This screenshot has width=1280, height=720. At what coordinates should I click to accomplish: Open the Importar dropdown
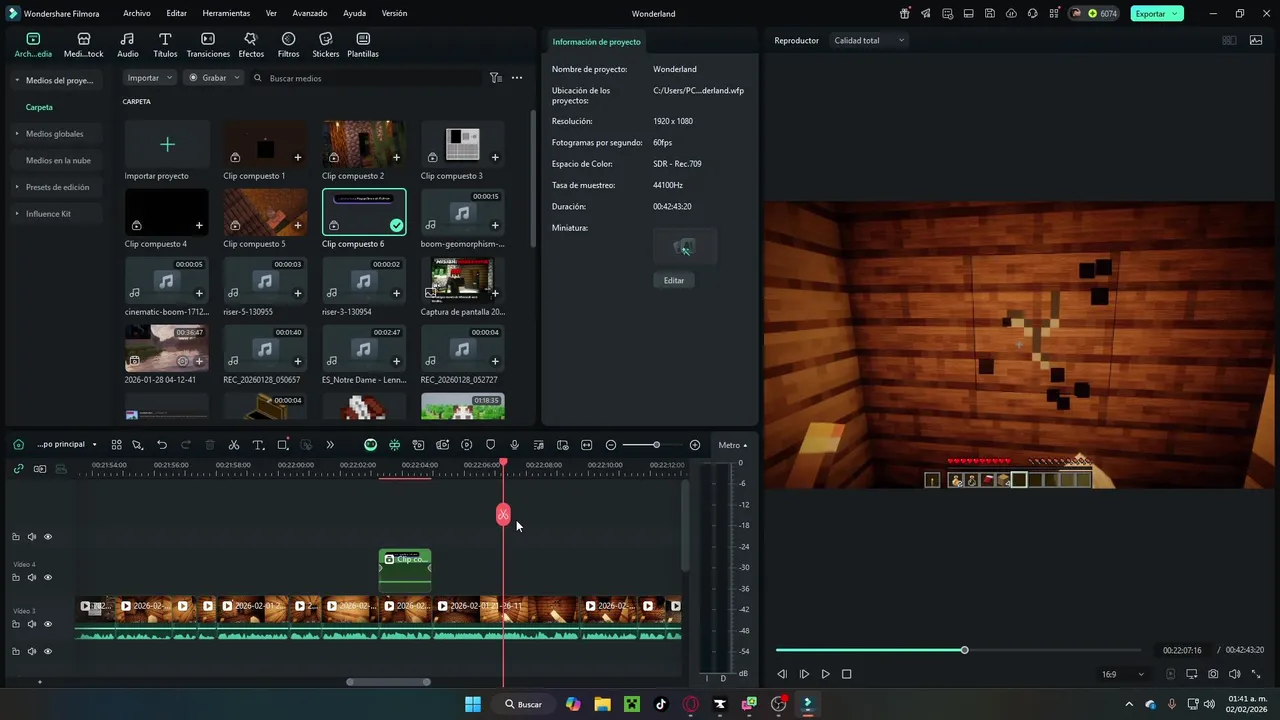pyautogui.click(x=150, y=78)
